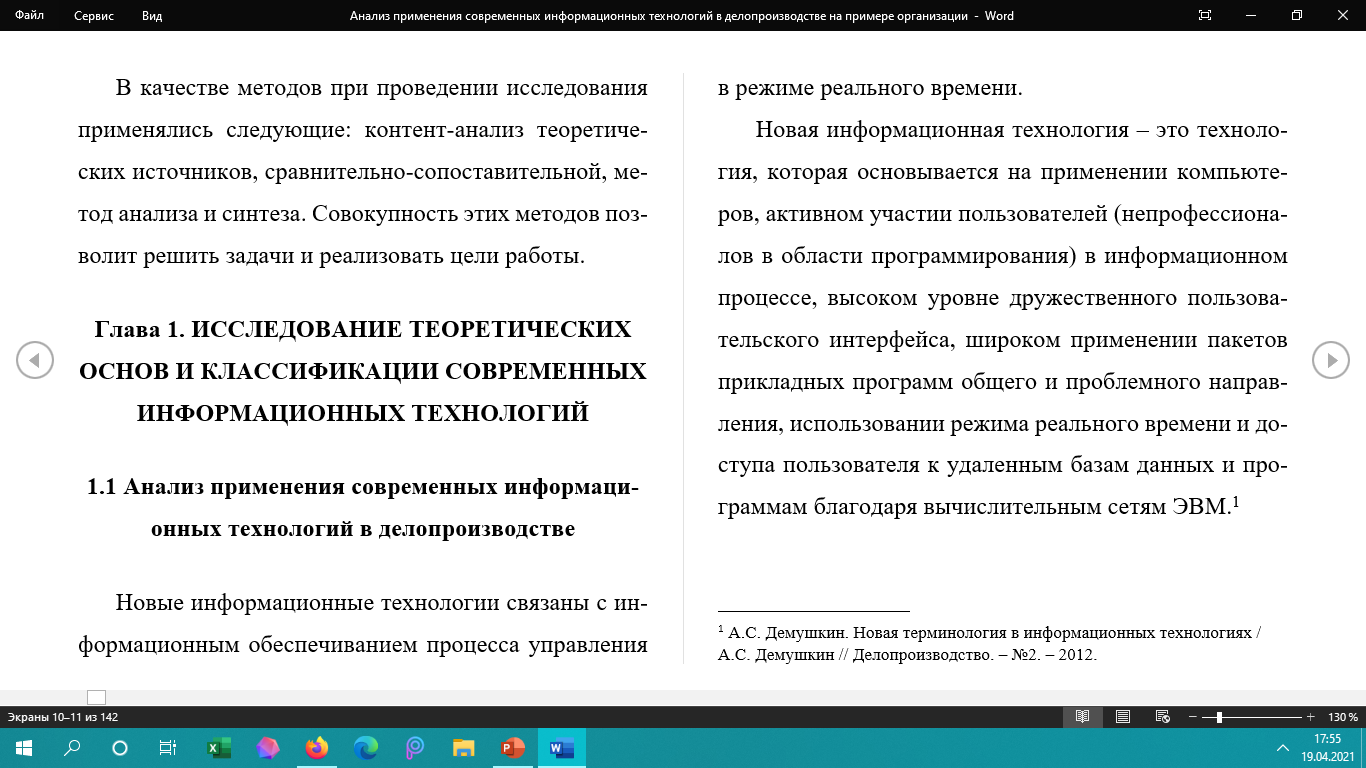This screenshot has width=1366, height=768.
Task: Click the footnote superscript after 'ЭВМ.'
Action: click(1236, 502)
